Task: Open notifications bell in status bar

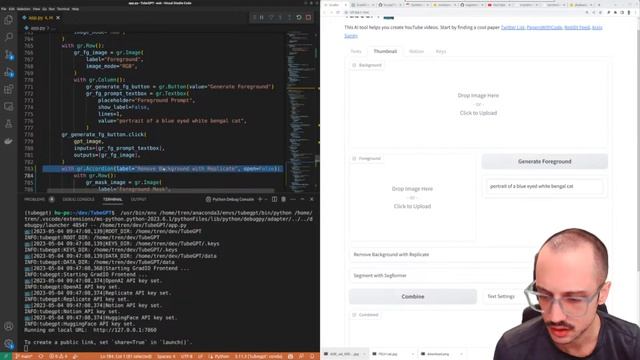Action: pos(311,356)
